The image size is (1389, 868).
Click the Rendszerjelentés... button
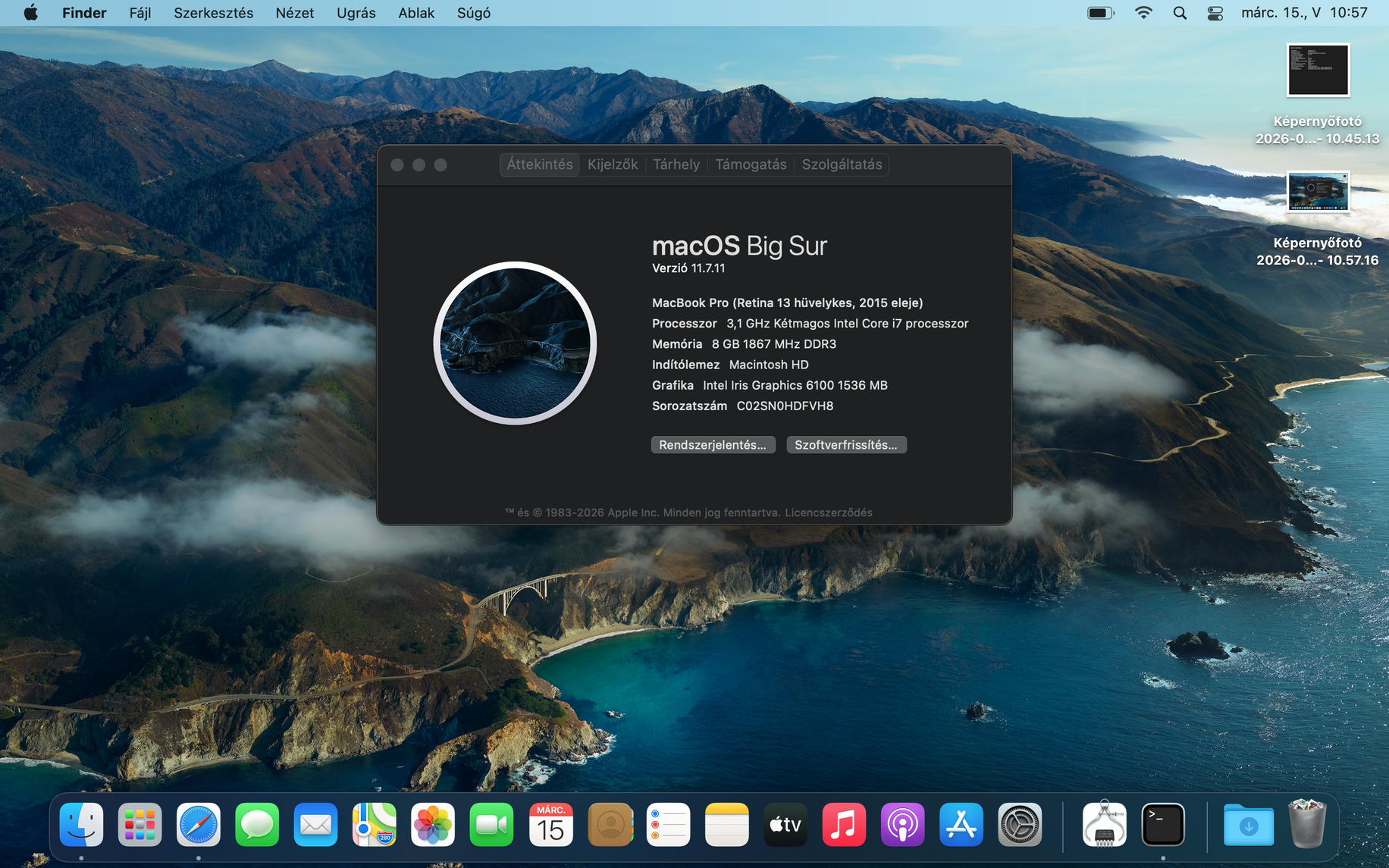click(713, 445)
